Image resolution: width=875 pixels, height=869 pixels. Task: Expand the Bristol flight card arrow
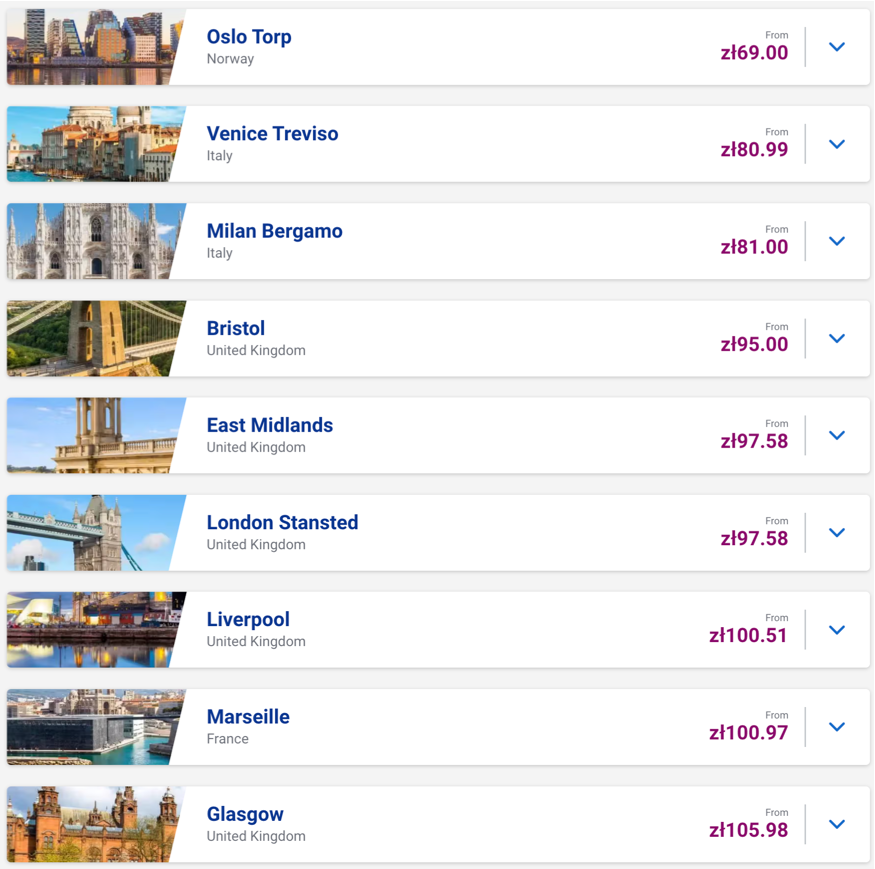tap(837, 338)
